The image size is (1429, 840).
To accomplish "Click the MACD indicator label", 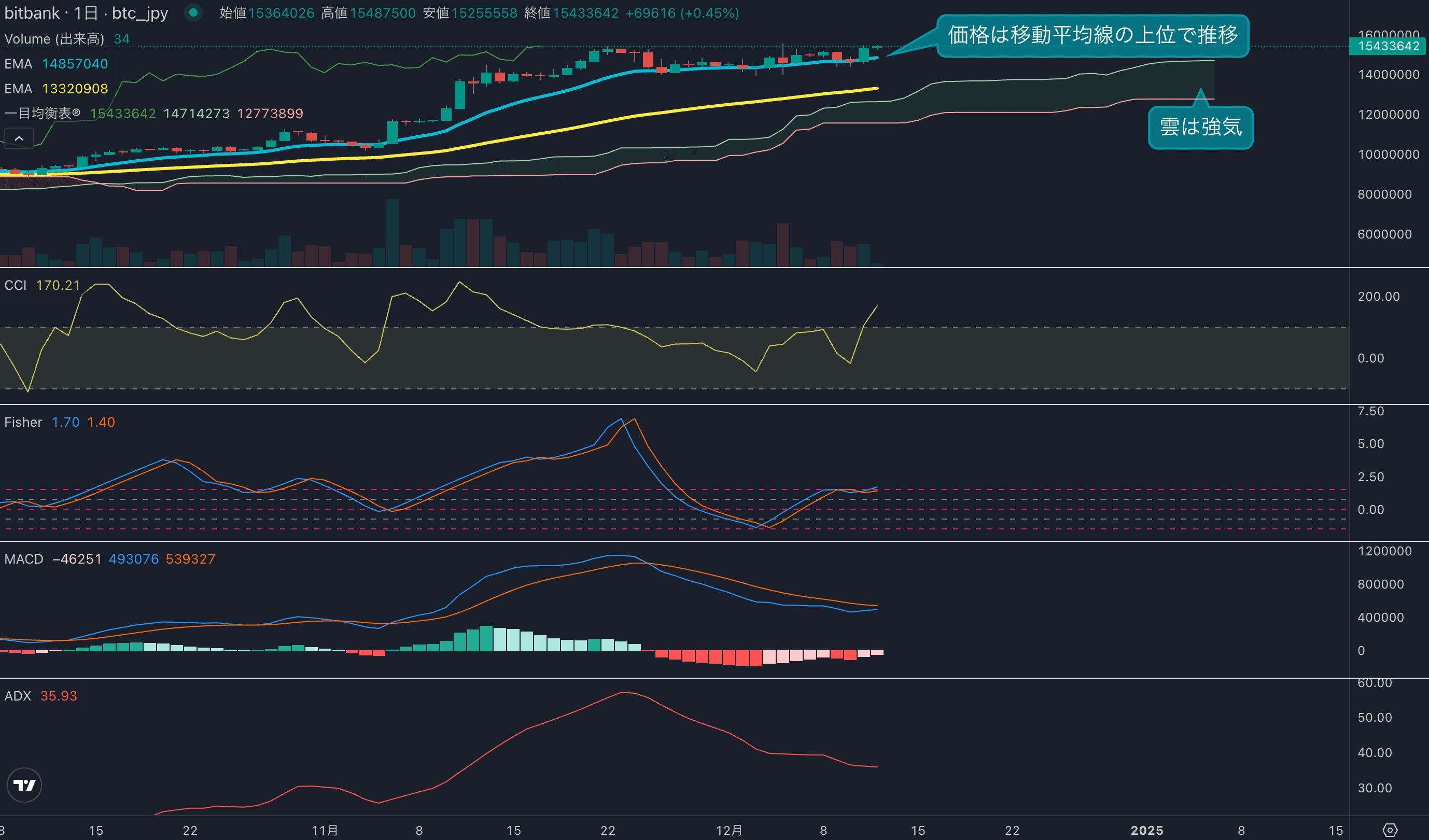I will click(24, 558).
